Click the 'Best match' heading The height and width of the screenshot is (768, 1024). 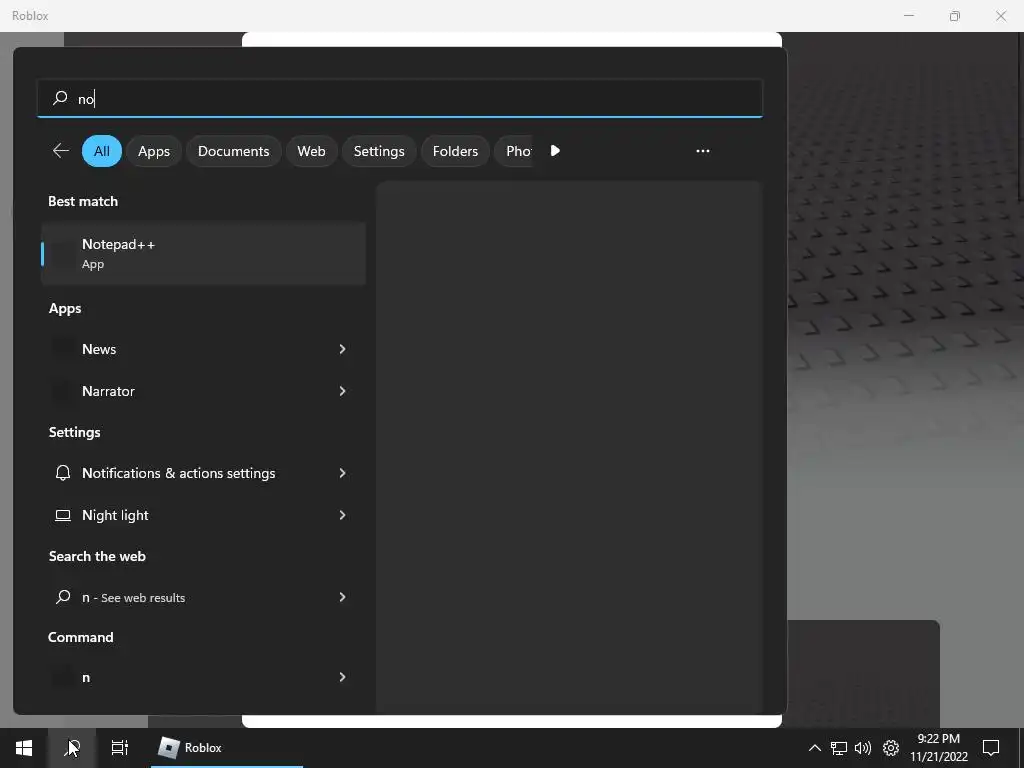[x=83, y=201]
